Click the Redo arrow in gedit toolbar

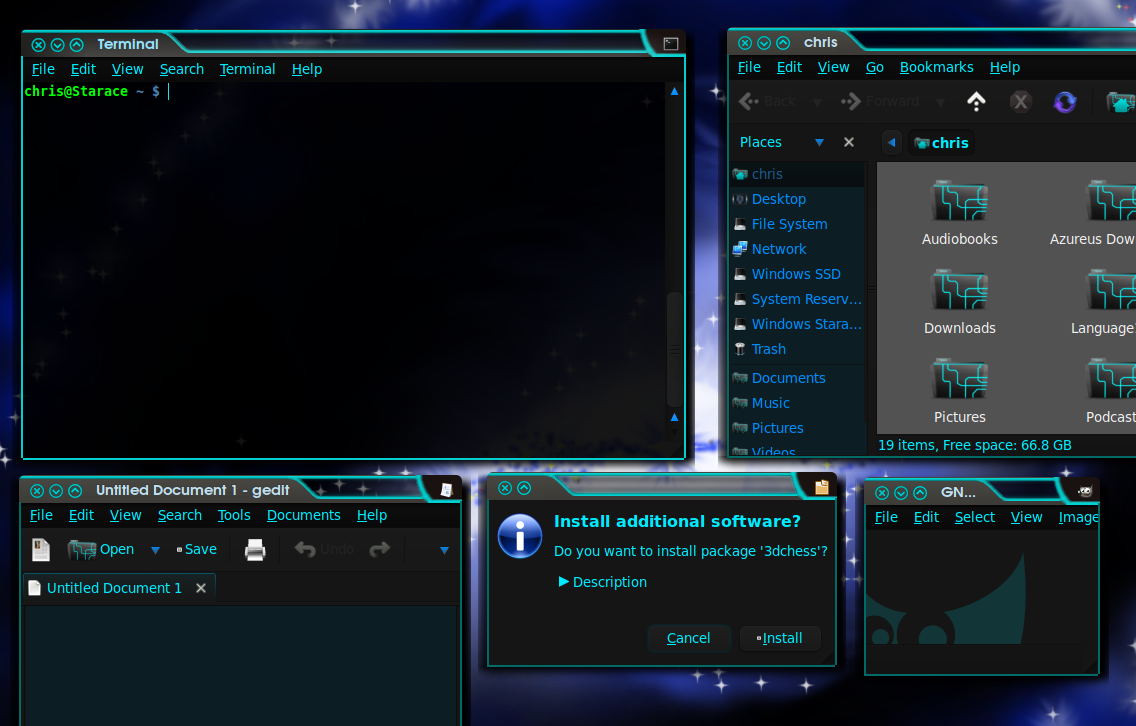coord(380,550)
